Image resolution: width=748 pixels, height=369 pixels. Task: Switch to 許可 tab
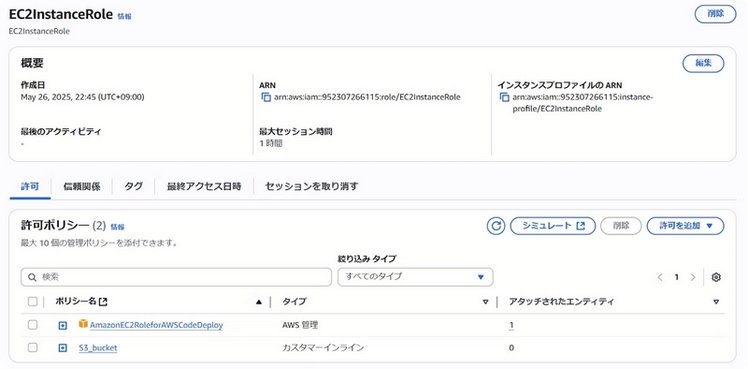pyautogui.click(x=30, y=186)
